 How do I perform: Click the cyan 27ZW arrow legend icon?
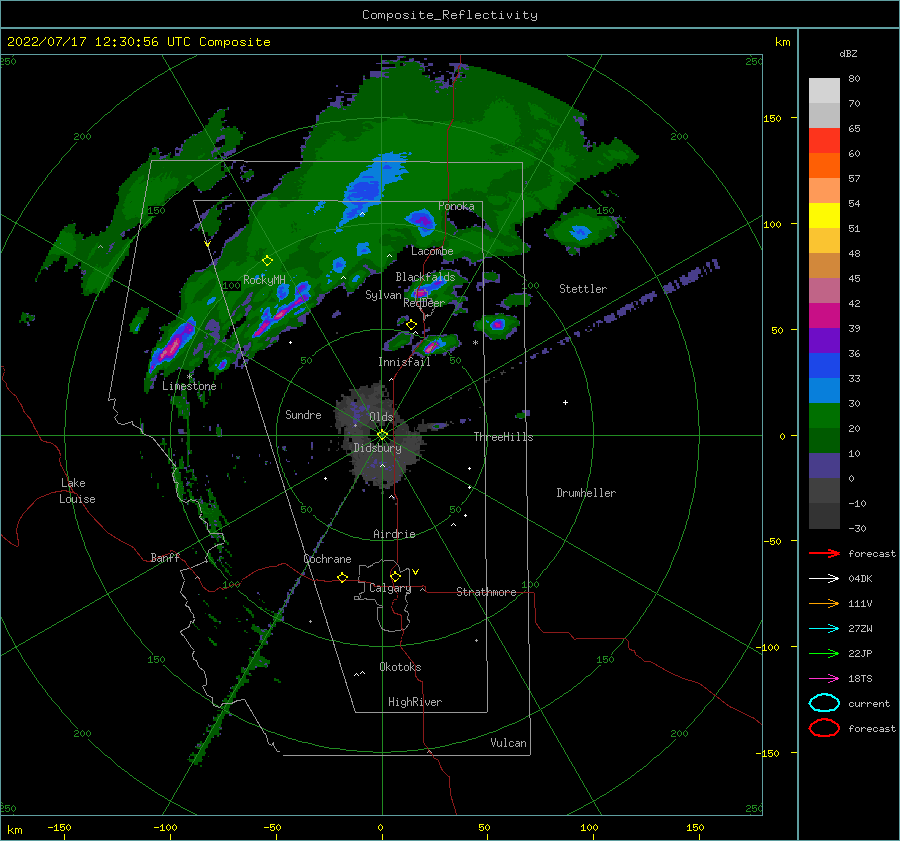[x=824, y=629]
